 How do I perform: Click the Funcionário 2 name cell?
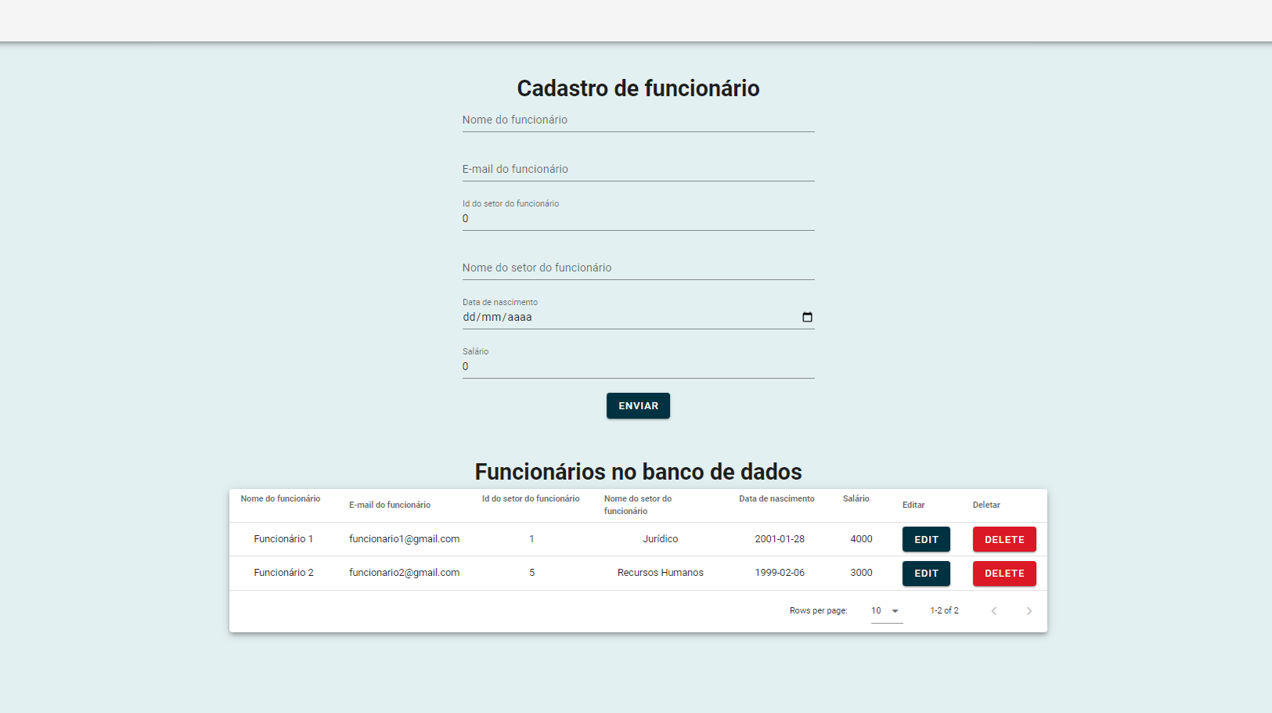[283, 573]
